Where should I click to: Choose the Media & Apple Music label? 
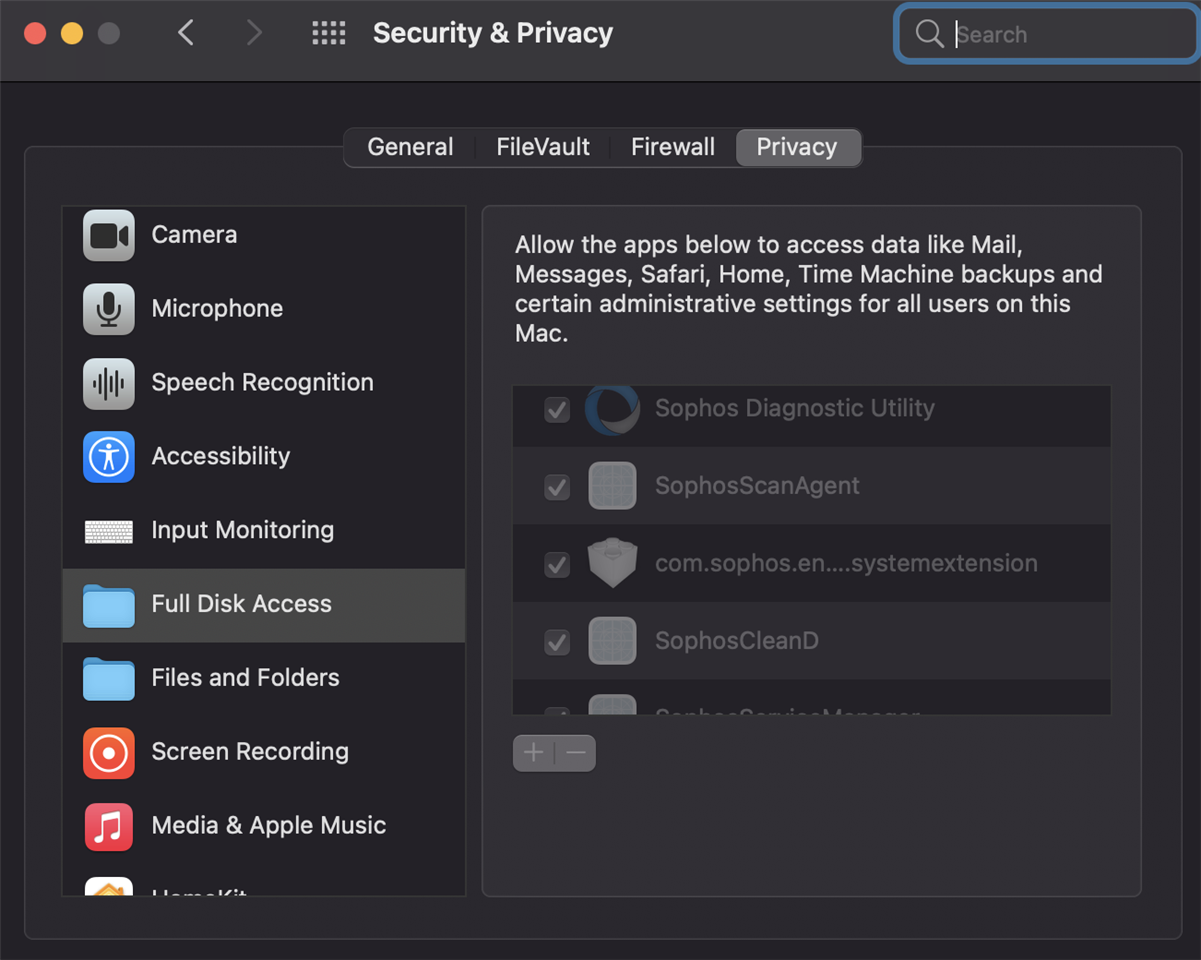tap(268, 826)
